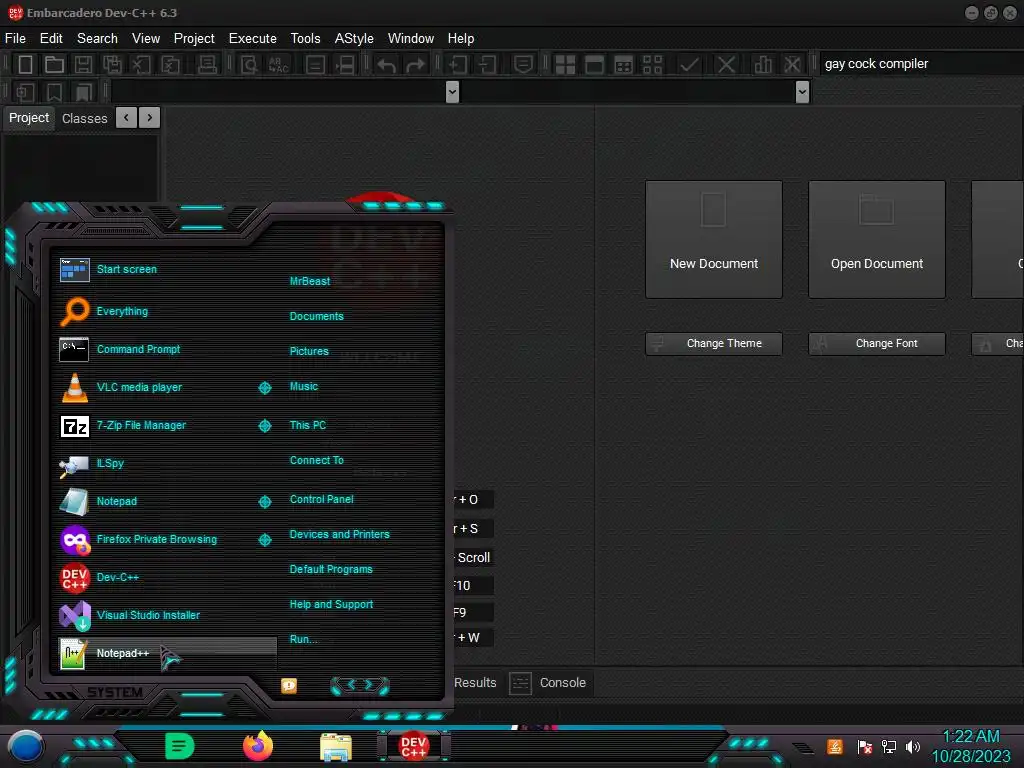
Task: Click the Undo arrow toolbar icon
Action: pos(386,65)
